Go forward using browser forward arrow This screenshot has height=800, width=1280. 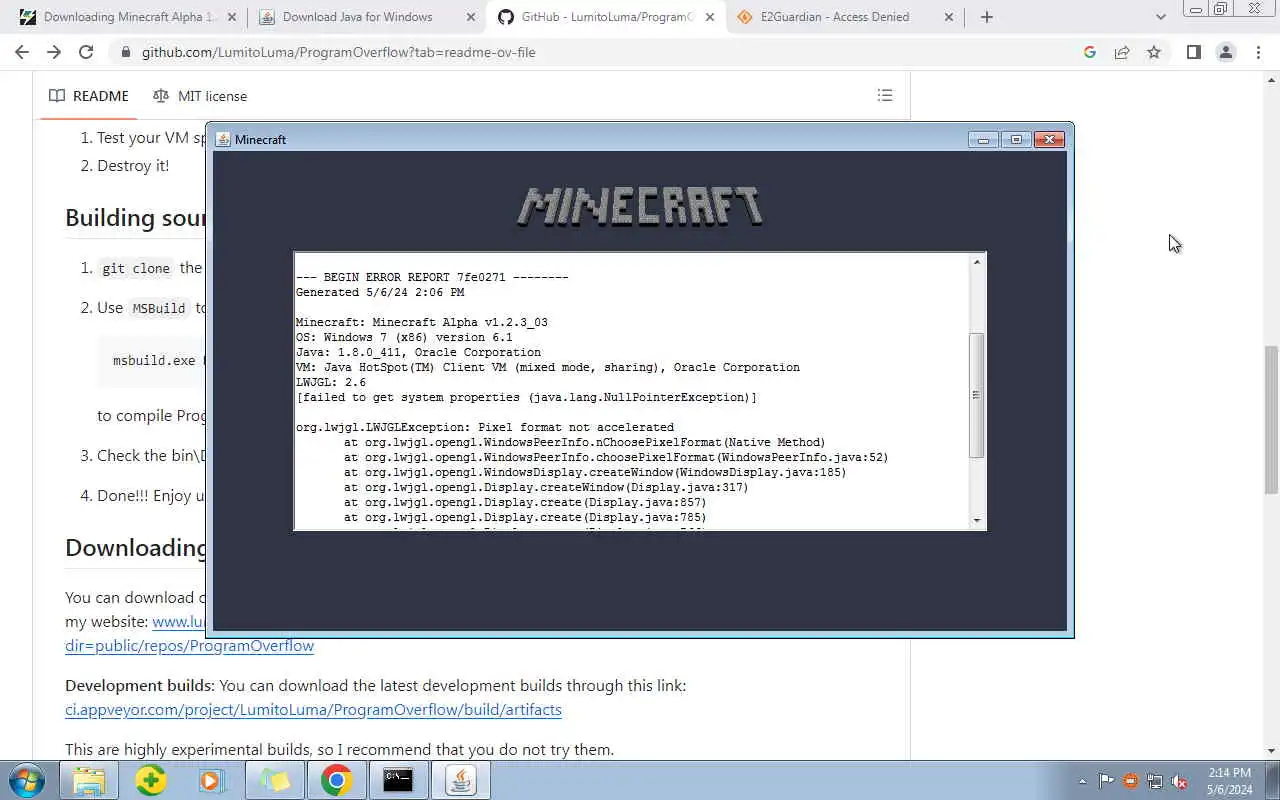(54, 52)
